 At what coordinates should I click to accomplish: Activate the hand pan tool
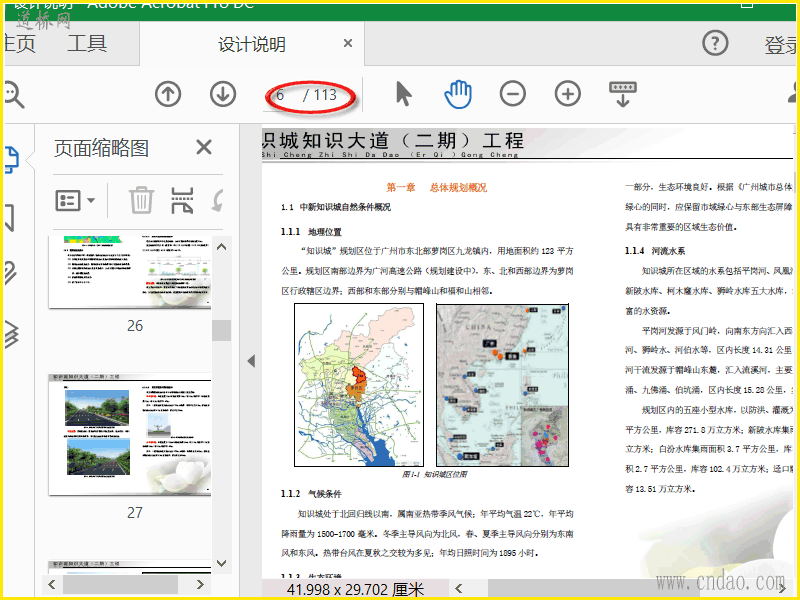coord(458,94)
